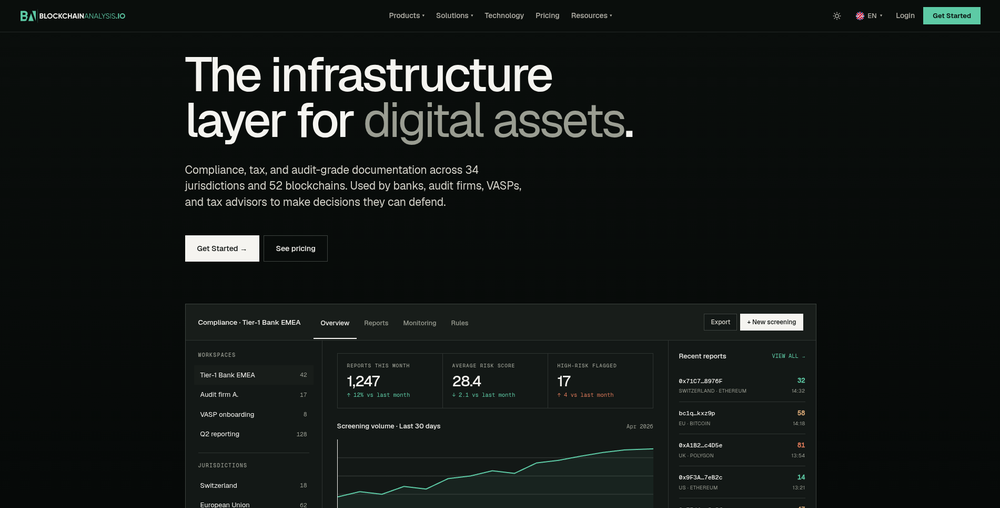This screenshot has height=508, width=1000.
Task: Click the flag icon next to EN
Action: (860, 16)
